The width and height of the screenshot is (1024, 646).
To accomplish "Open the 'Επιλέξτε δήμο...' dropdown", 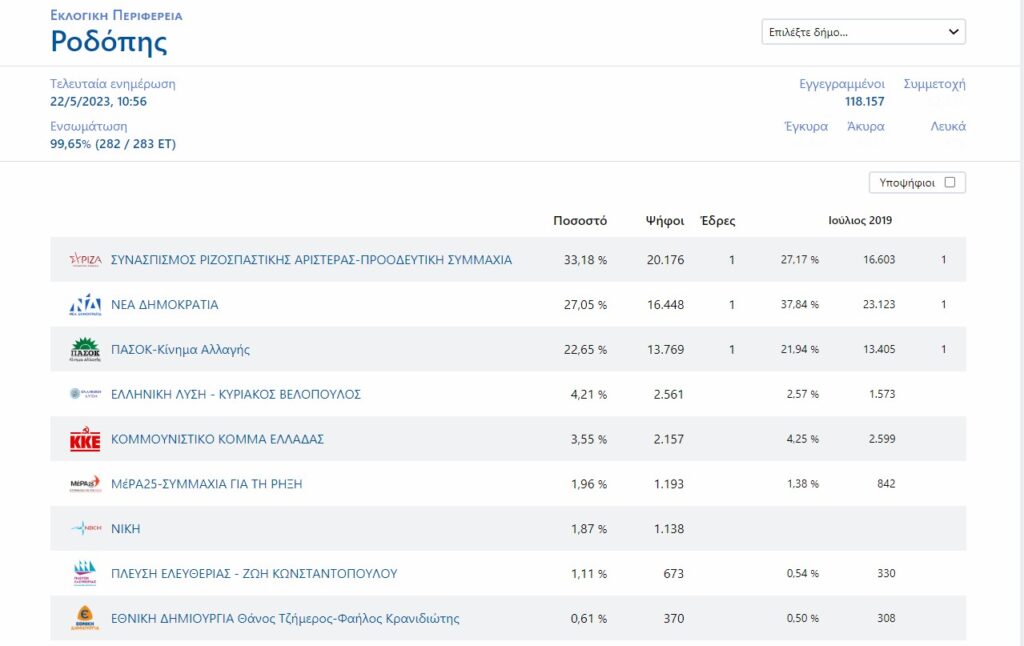I will pos(863,32).
